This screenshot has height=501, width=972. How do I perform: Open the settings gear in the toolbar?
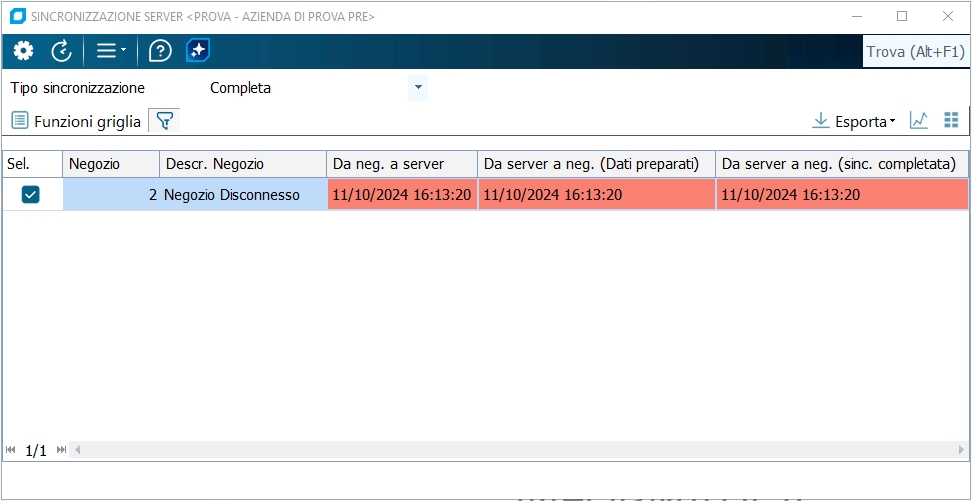pyautogui.click(x=24, y=51)
